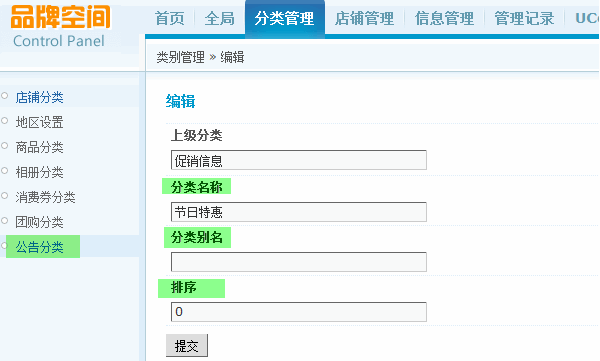
Task: Switch to the 全局 tab
Action: [x=219, y=18]
